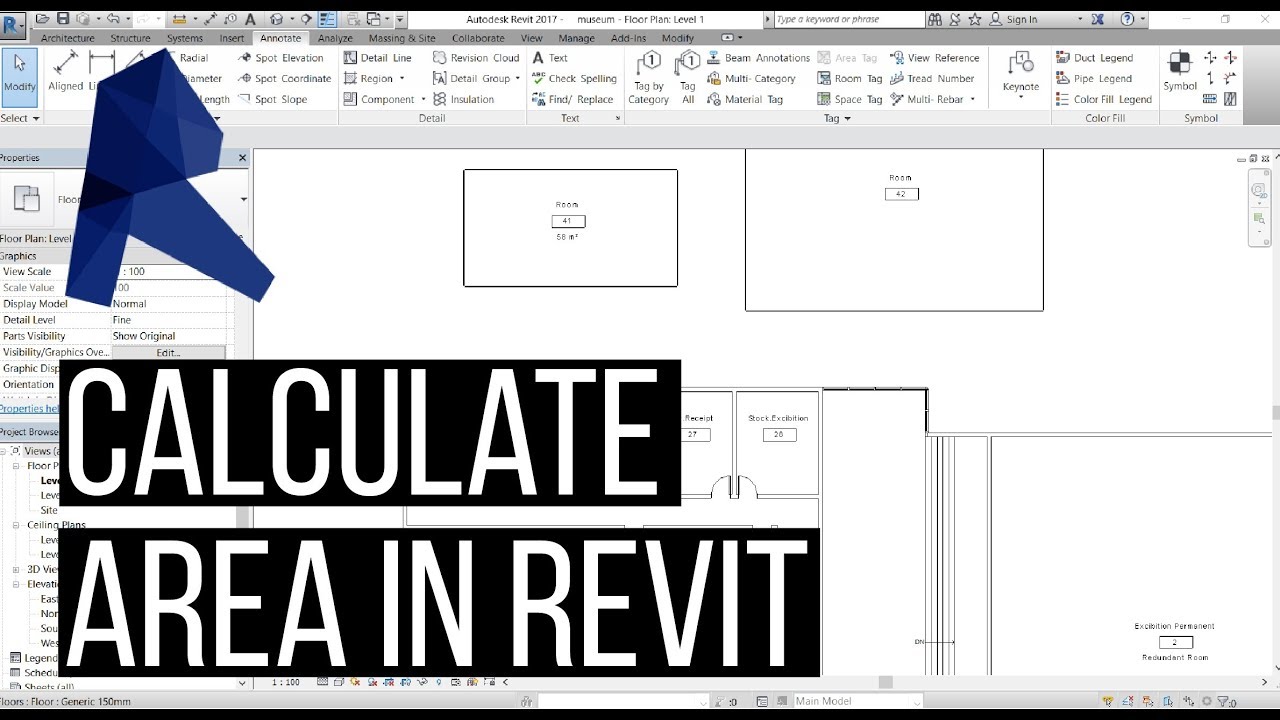Viewport: 1280px width, 720px height.
Task: Click the Space Tag tool
Action: (850, 100)
